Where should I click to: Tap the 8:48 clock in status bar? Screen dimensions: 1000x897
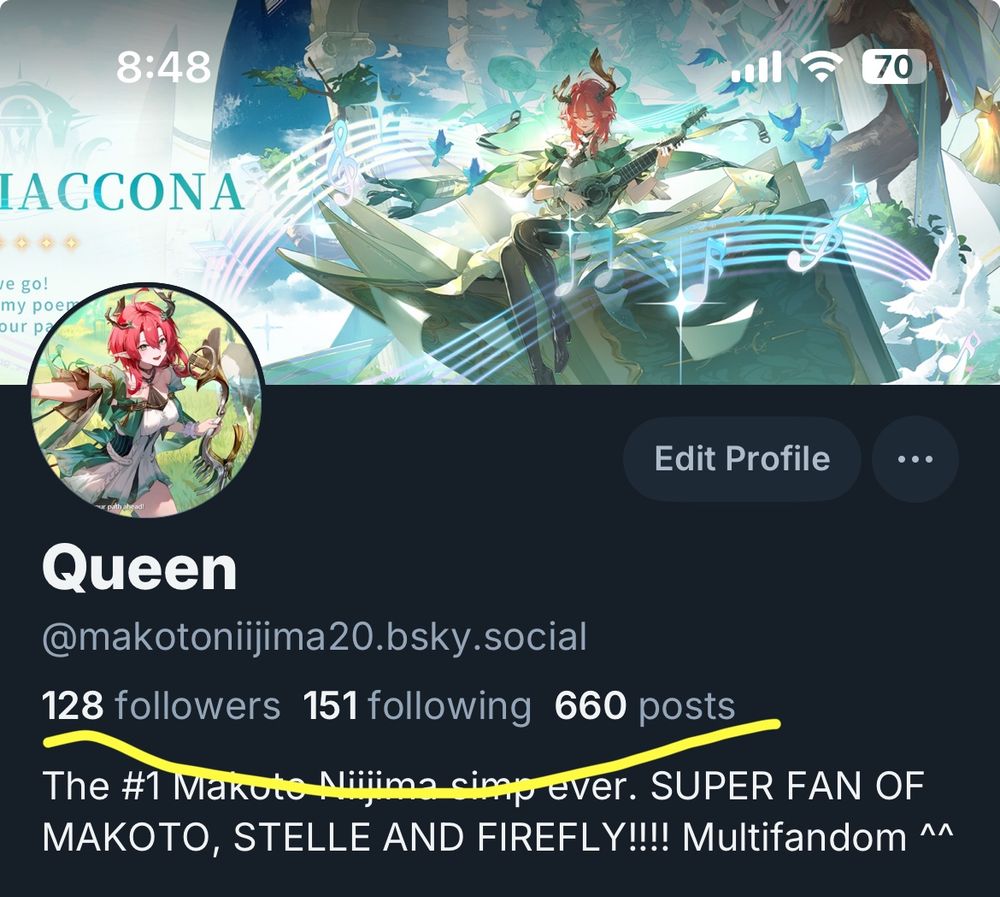coord(163,66)
